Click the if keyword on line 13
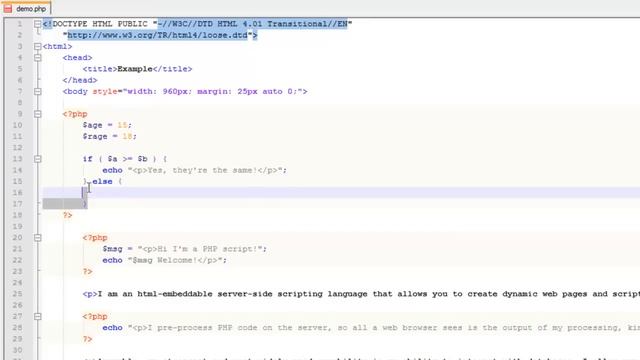 pos(87,159)
